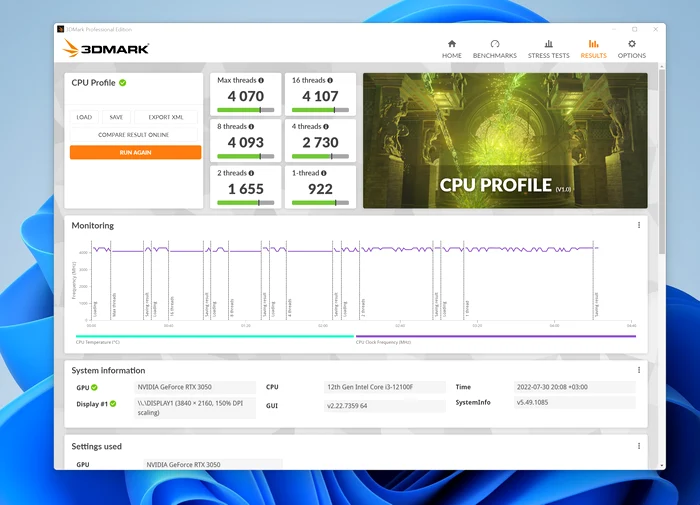
Task: Open the System information three-dot menu
Action: [639, 370]
